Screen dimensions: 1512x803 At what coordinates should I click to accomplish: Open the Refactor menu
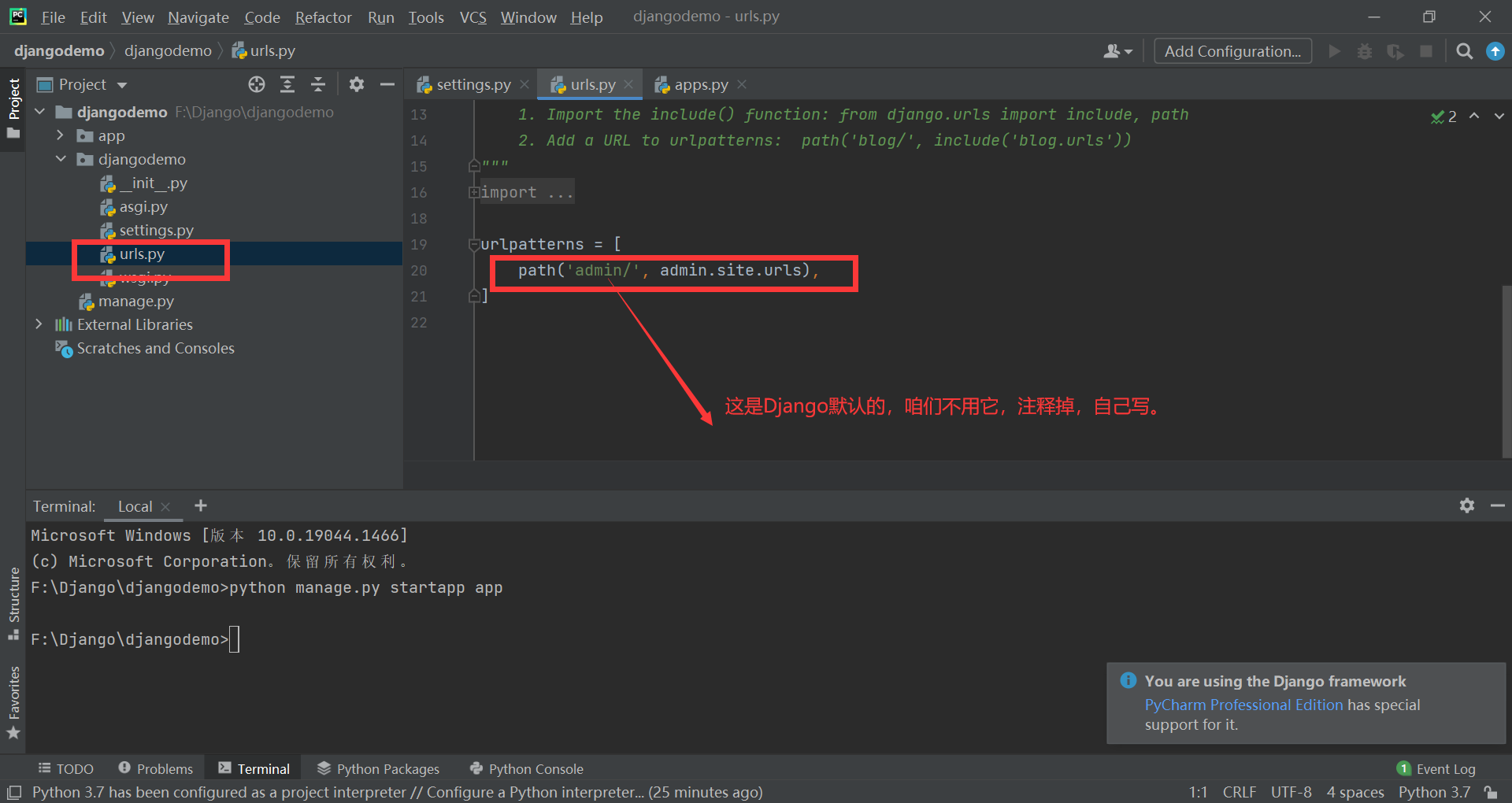[323, 17]
